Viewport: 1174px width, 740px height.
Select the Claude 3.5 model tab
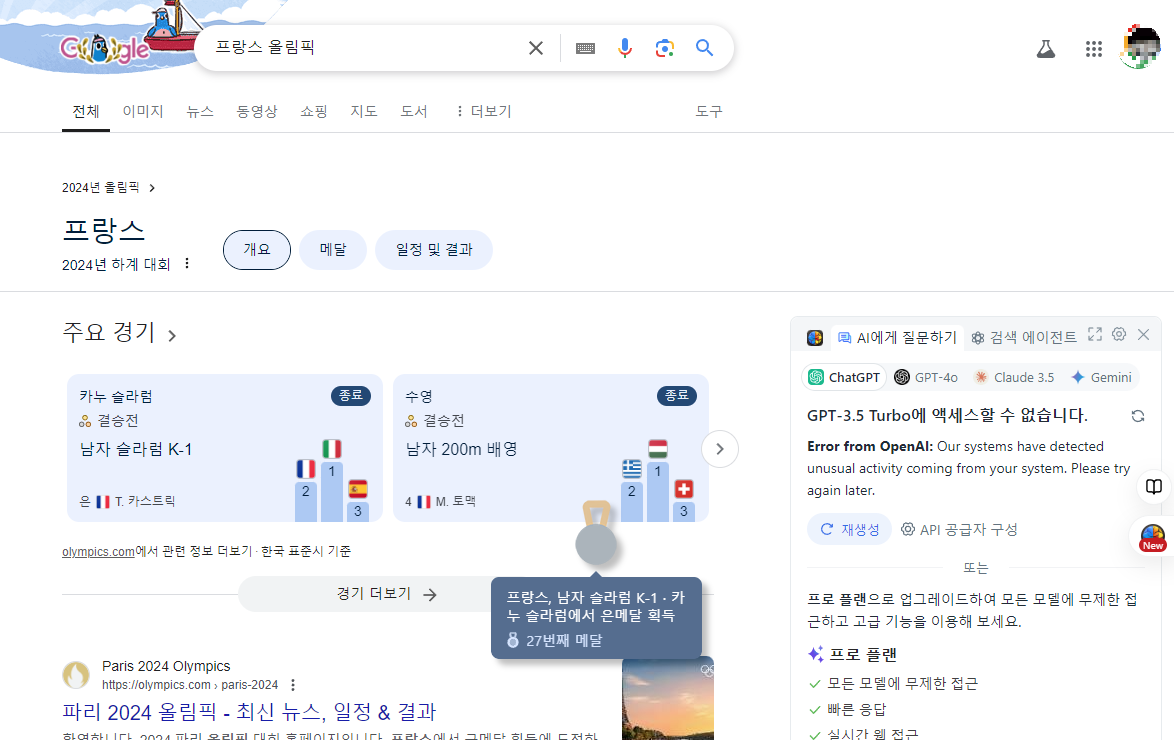click(1014, 377)
